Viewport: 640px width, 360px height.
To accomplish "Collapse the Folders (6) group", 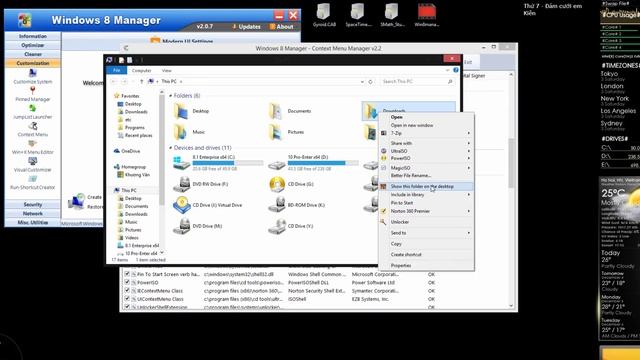I will [171, 96].
